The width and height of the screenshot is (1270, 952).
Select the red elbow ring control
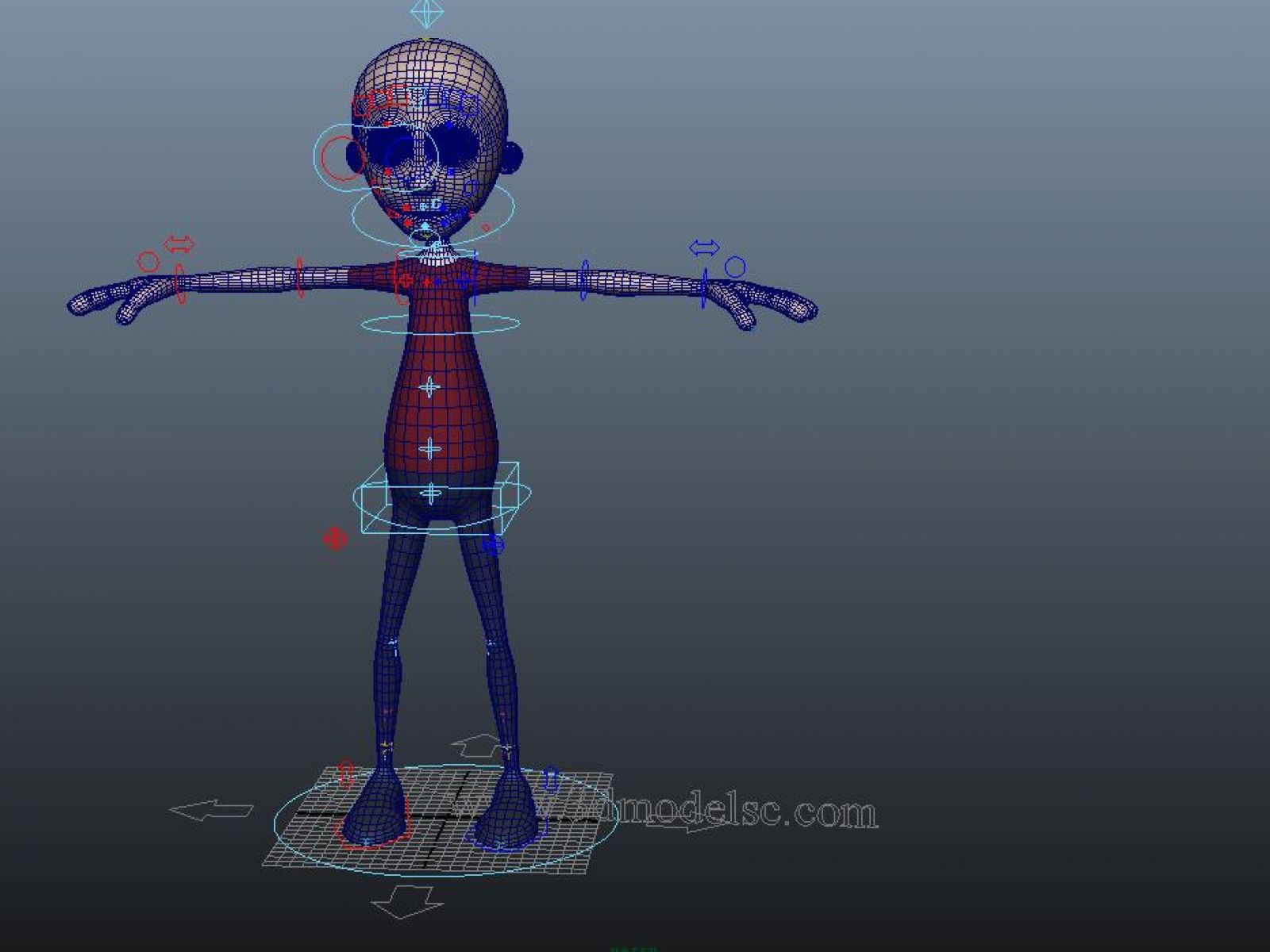coord(300,278)
